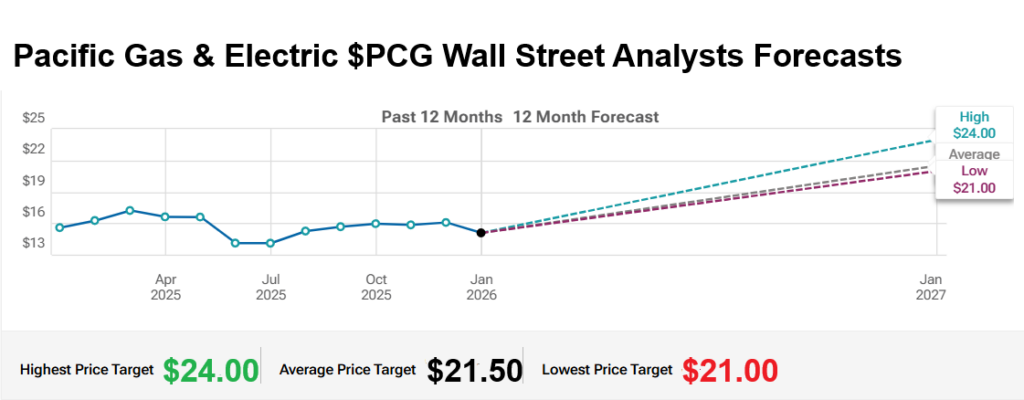The width and height of the screenshot is (1024, 400).
Task: Click the data point above Apr 2025
Action: coord(165,216)
